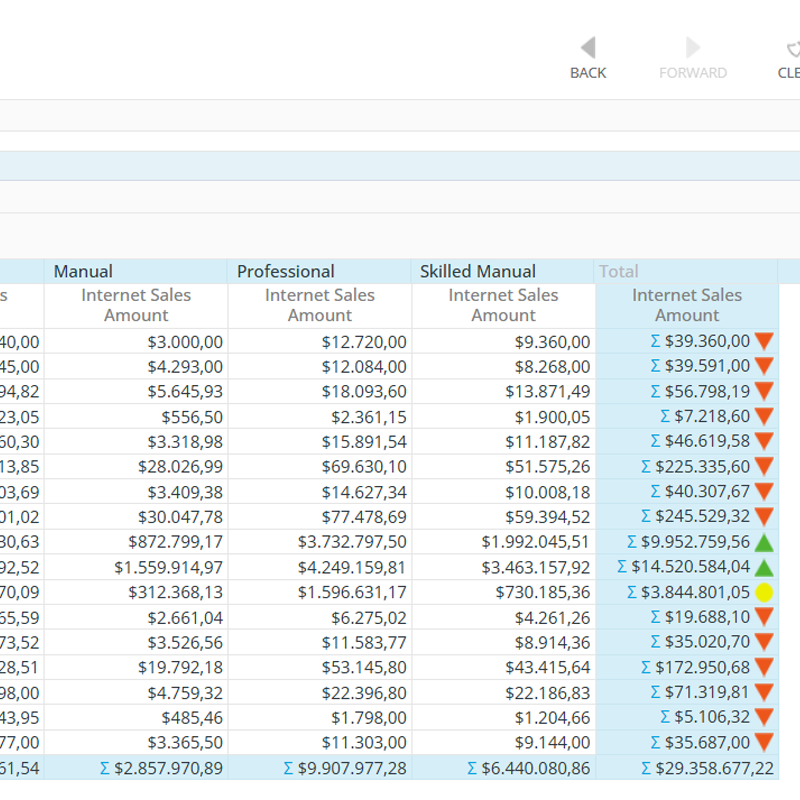Click the sigma icon before $29.358.677,22
The image size is (800, 800).
646,768
